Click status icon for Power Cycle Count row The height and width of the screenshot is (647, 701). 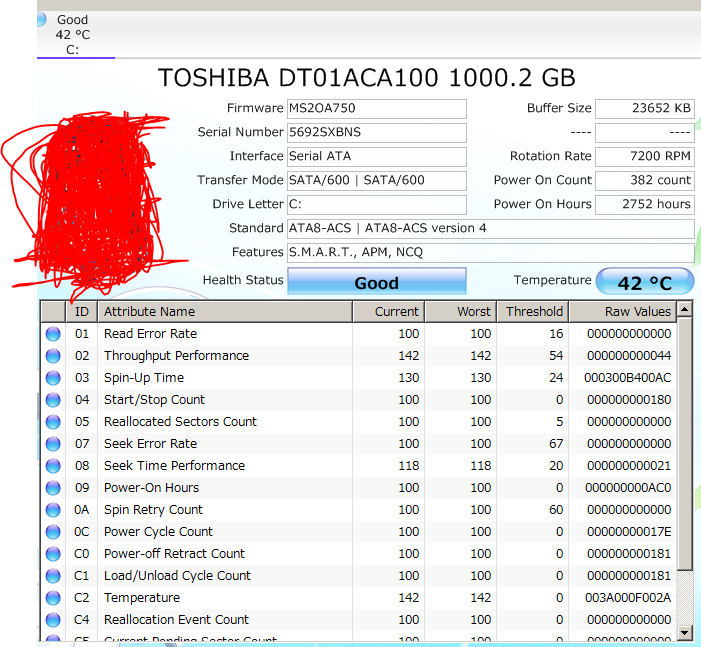(x=53, y=531)
